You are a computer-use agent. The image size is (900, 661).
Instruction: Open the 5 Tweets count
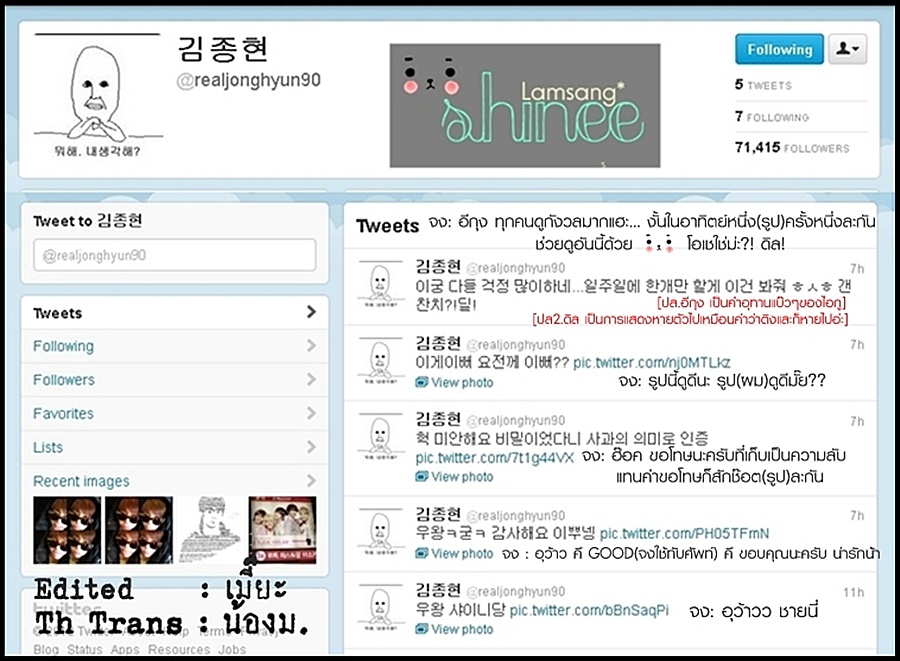[x=763, y=85]
